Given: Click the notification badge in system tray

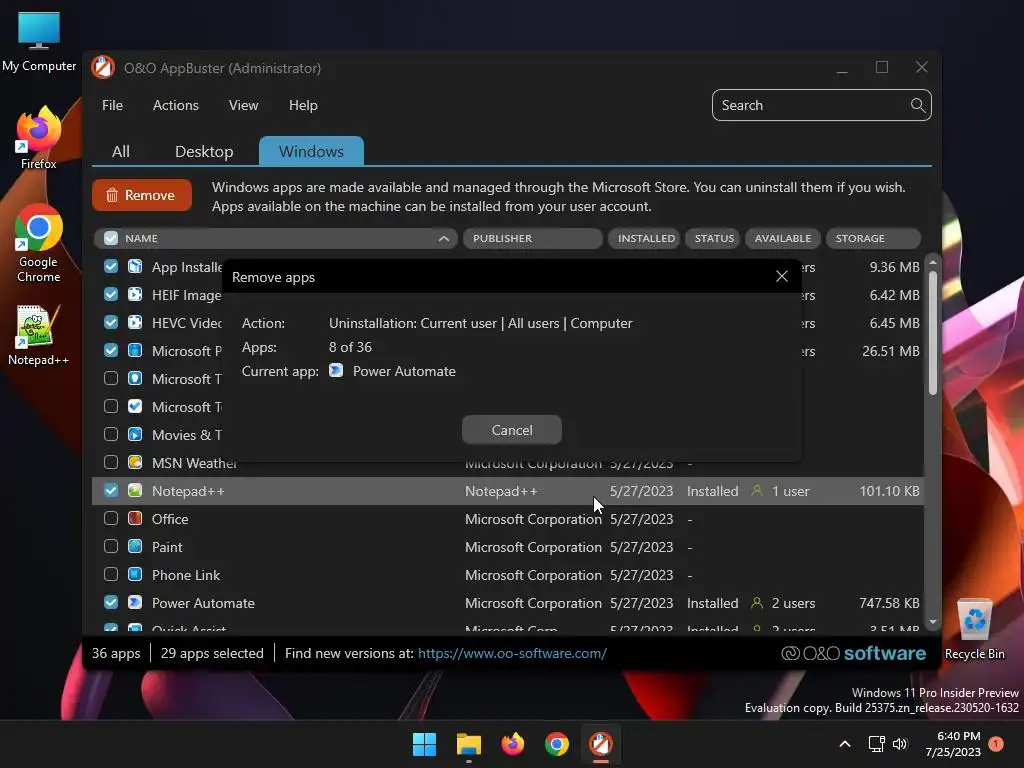Looking at the screenshot, I should [996, 743].
